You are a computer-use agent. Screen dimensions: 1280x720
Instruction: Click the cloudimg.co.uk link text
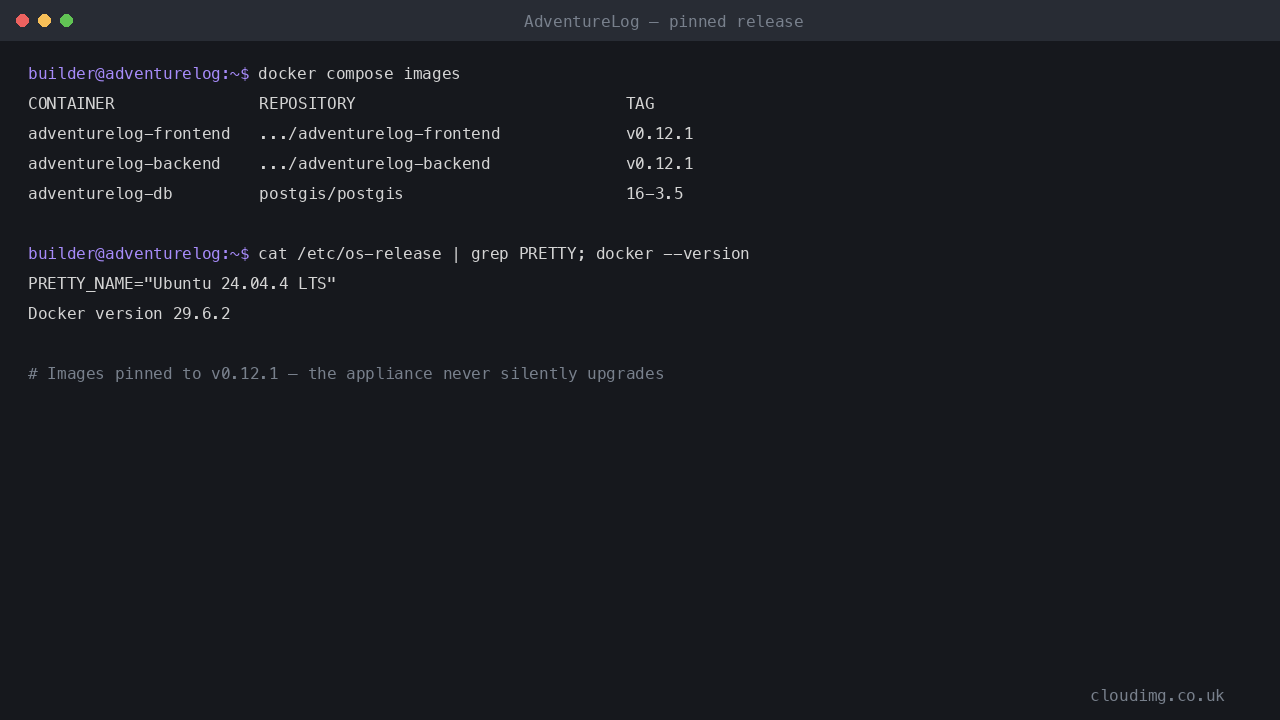pos(1157,696)
